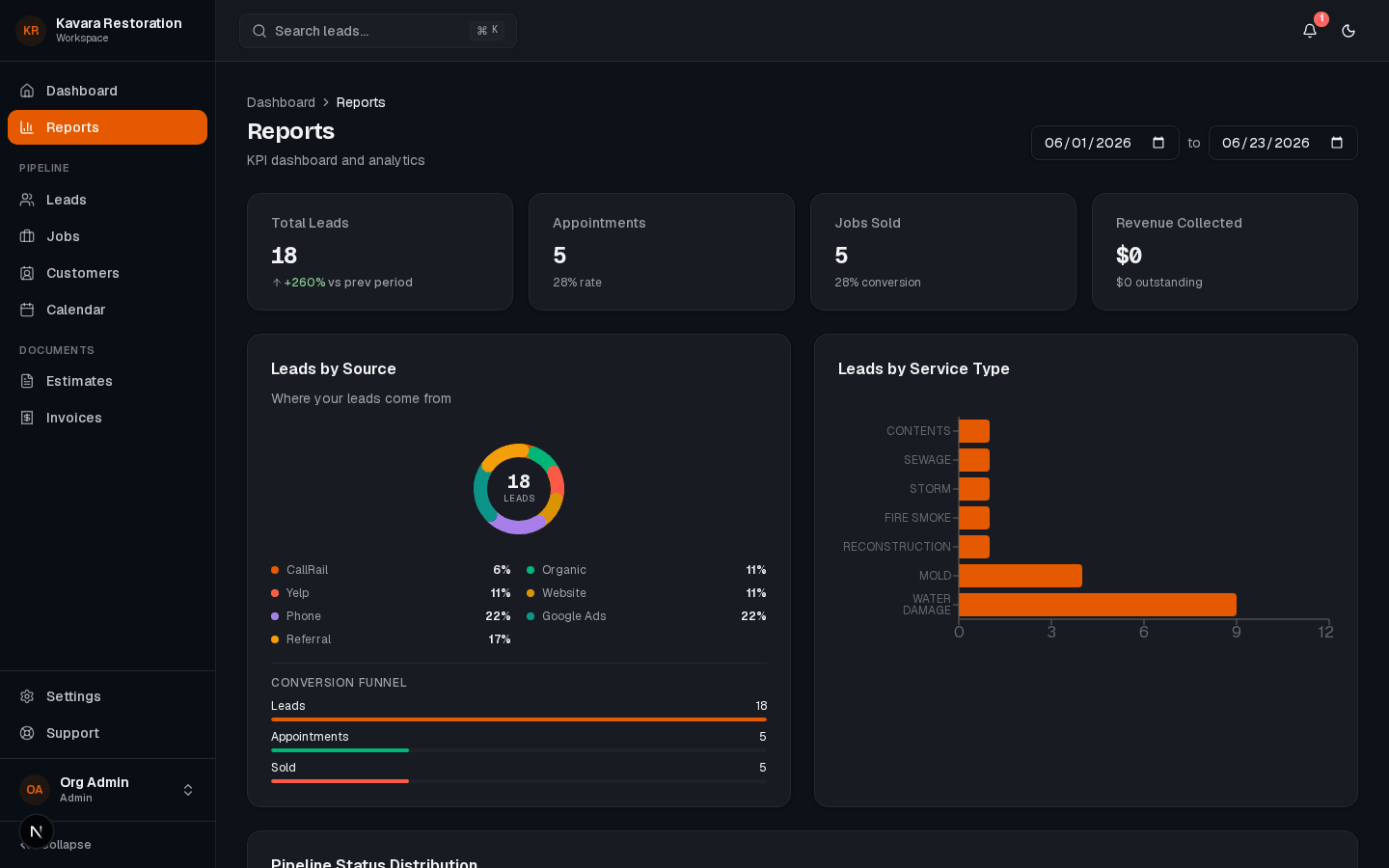Screen dimensions: 1389x868
Task: Click the Dashboard breadcrumb link
Action: point(281,102)
